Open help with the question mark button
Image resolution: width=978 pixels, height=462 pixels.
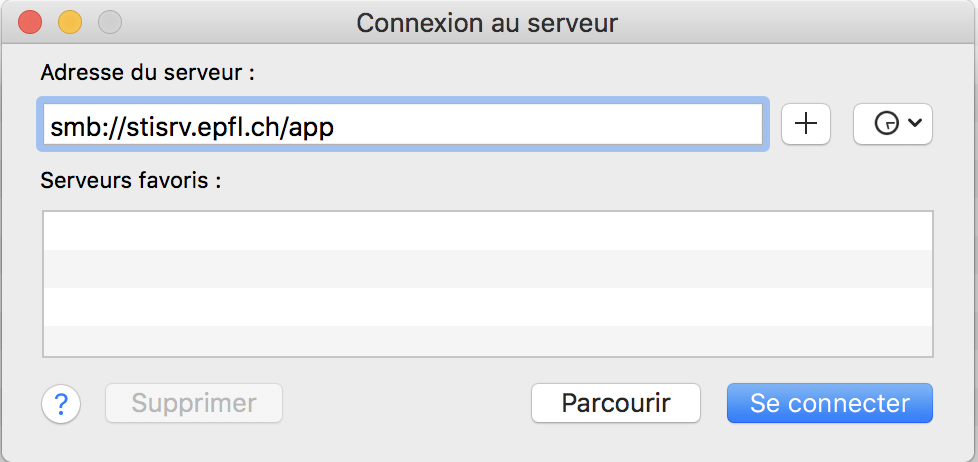pos(61,404)
